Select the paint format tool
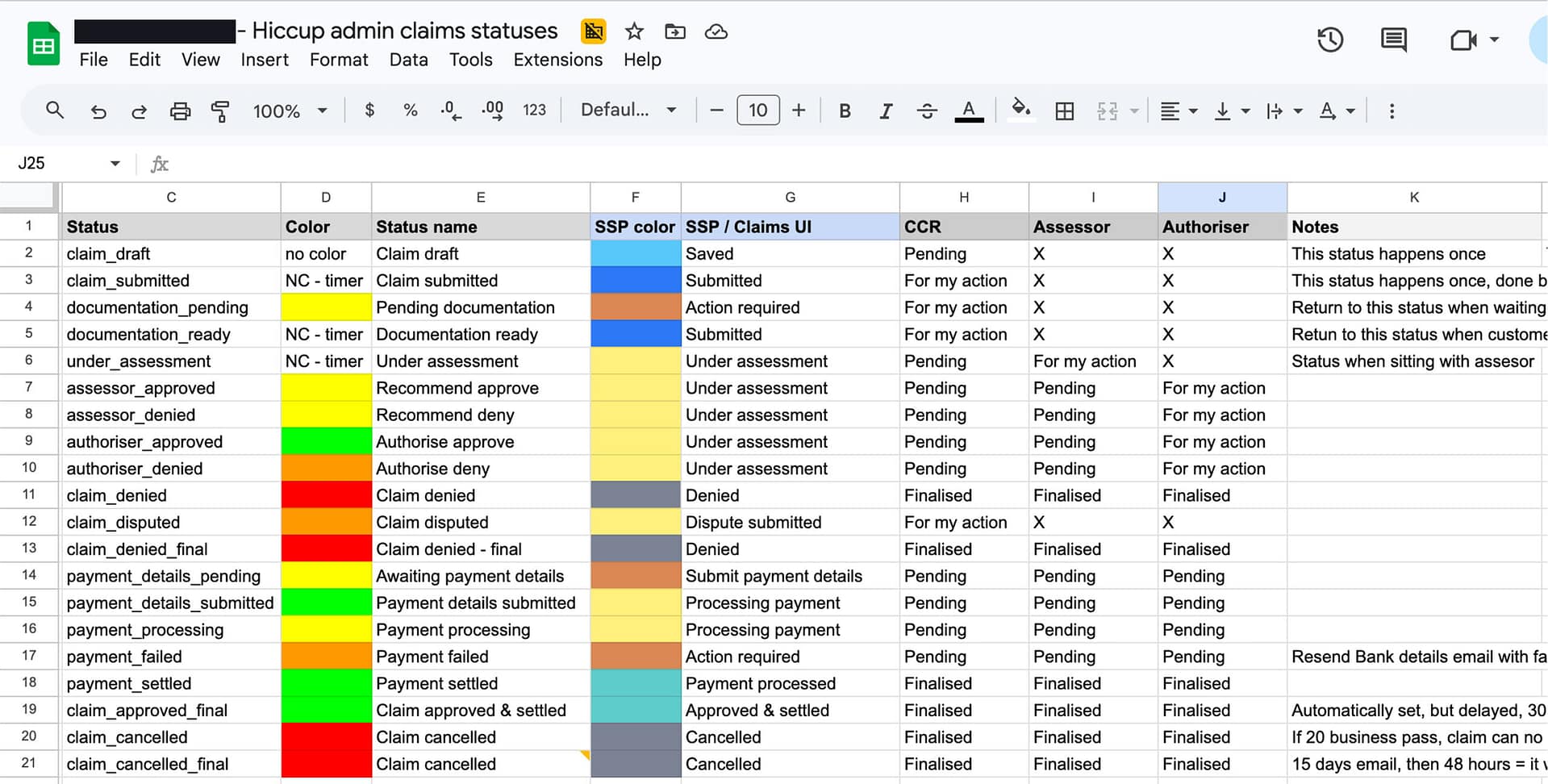1548x784 pixels. point(219,111)
